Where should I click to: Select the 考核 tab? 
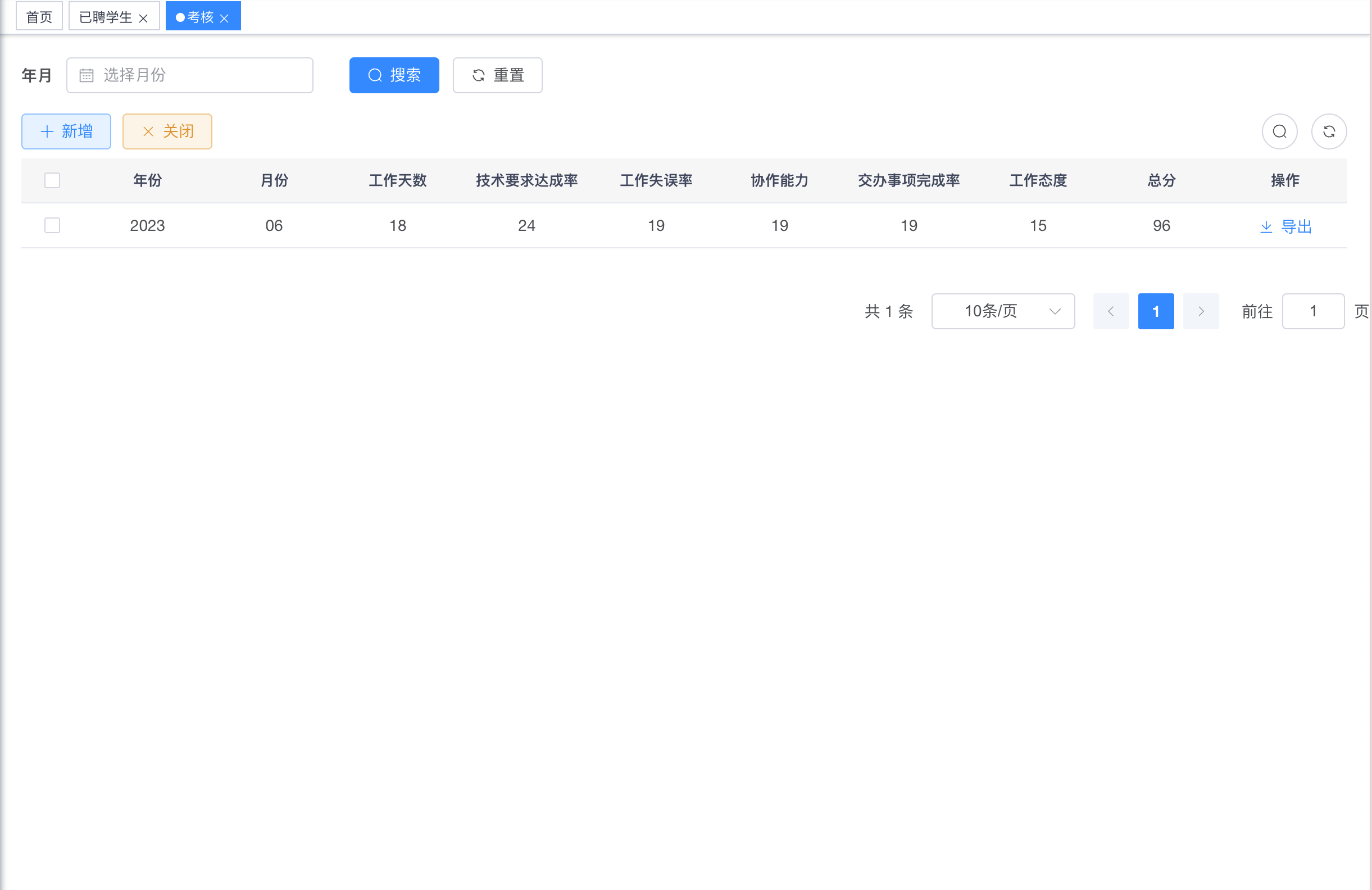pyautogui.click(x=200, y=16)
